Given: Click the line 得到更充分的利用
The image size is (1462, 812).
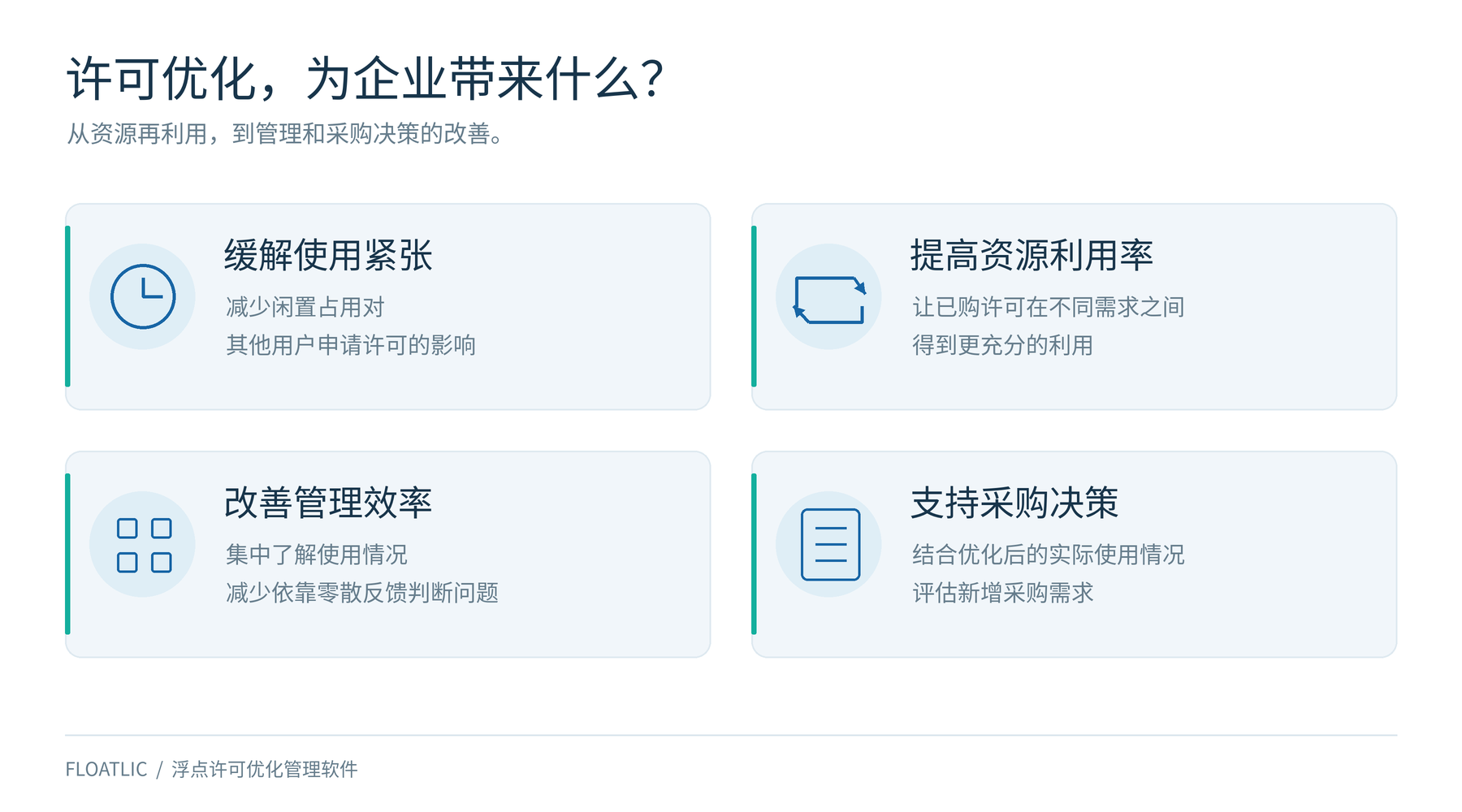Looking at the screenshot, I should pyautogui.click(x=1002, y=345).
